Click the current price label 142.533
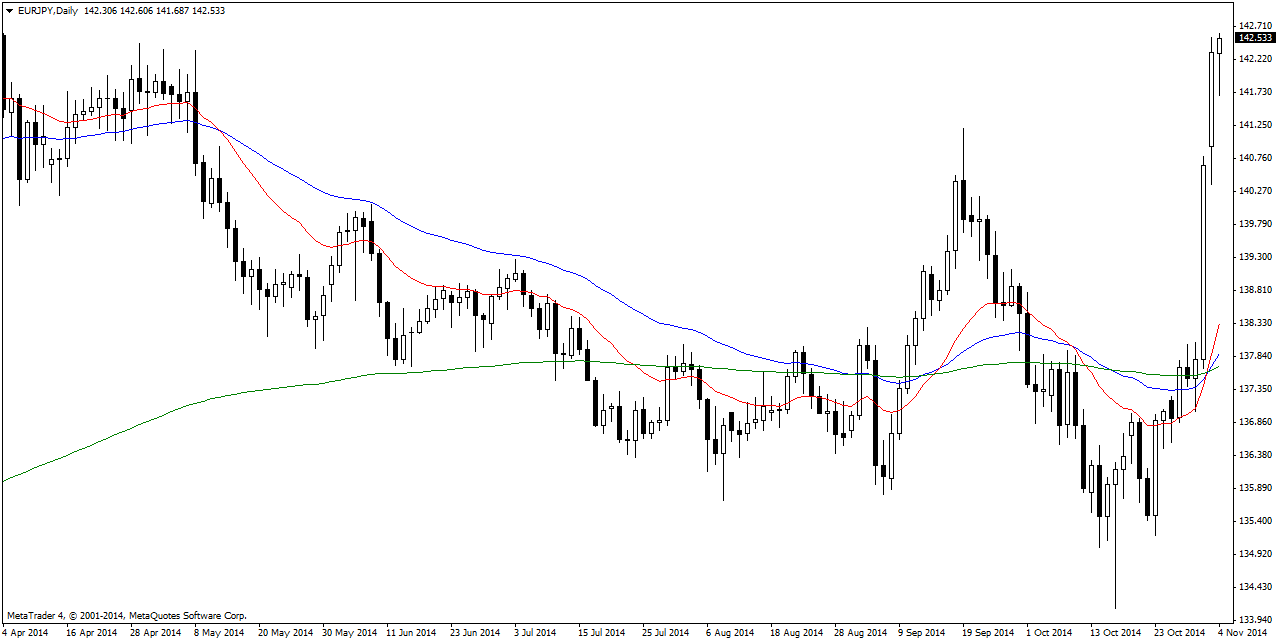 [x=1255, y=38]
